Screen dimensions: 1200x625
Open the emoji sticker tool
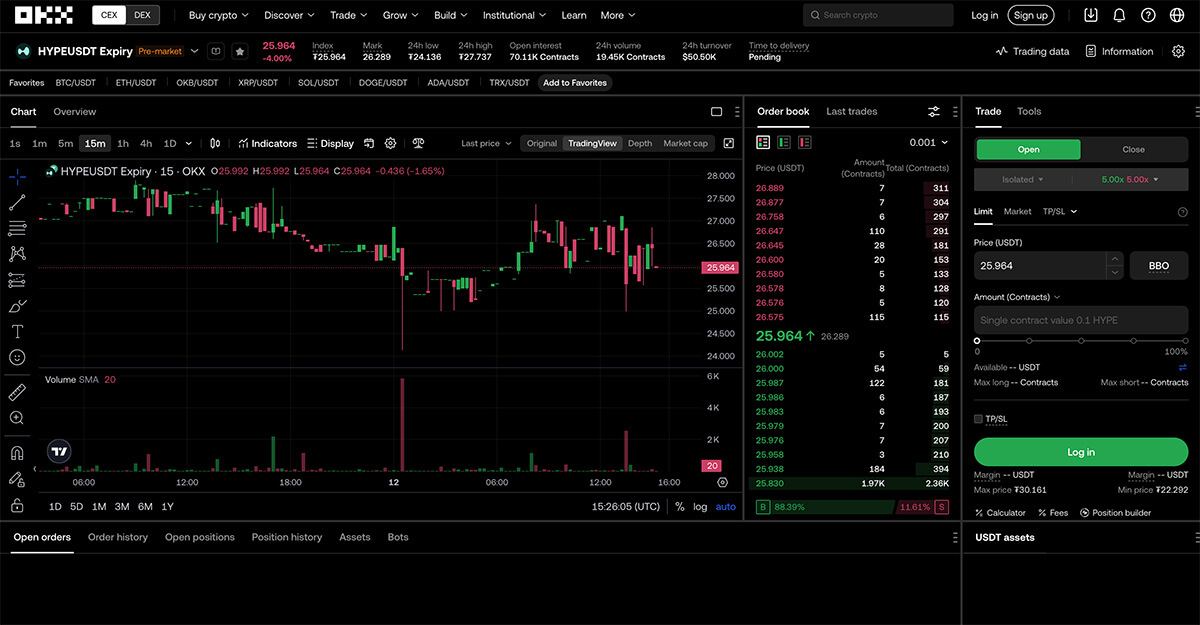17,357
